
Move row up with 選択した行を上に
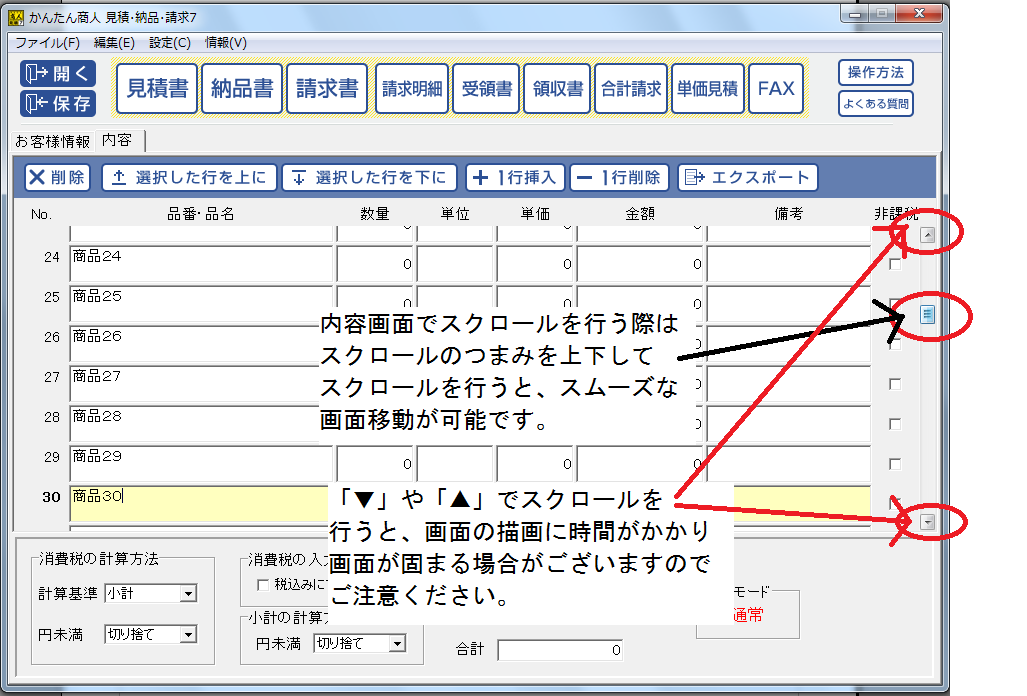tap(189, 177)
